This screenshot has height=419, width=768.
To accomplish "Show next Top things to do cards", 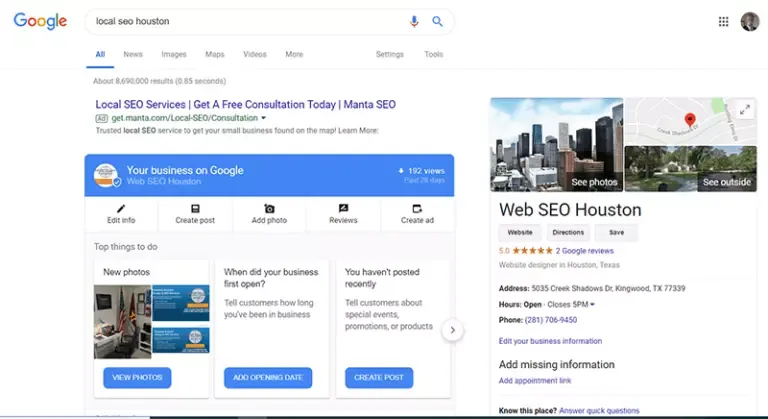I will pyautogui.click(x=453, y=330).
